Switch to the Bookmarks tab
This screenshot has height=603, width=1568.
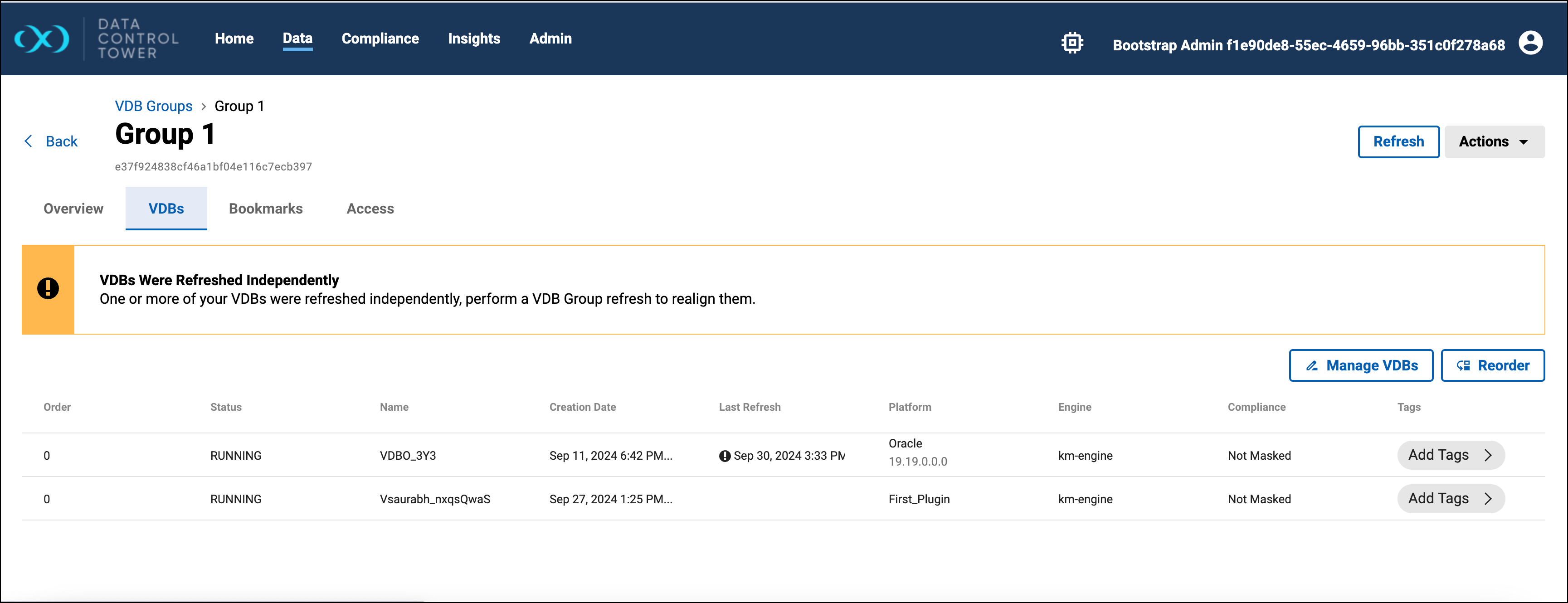[x=265, y=209]
